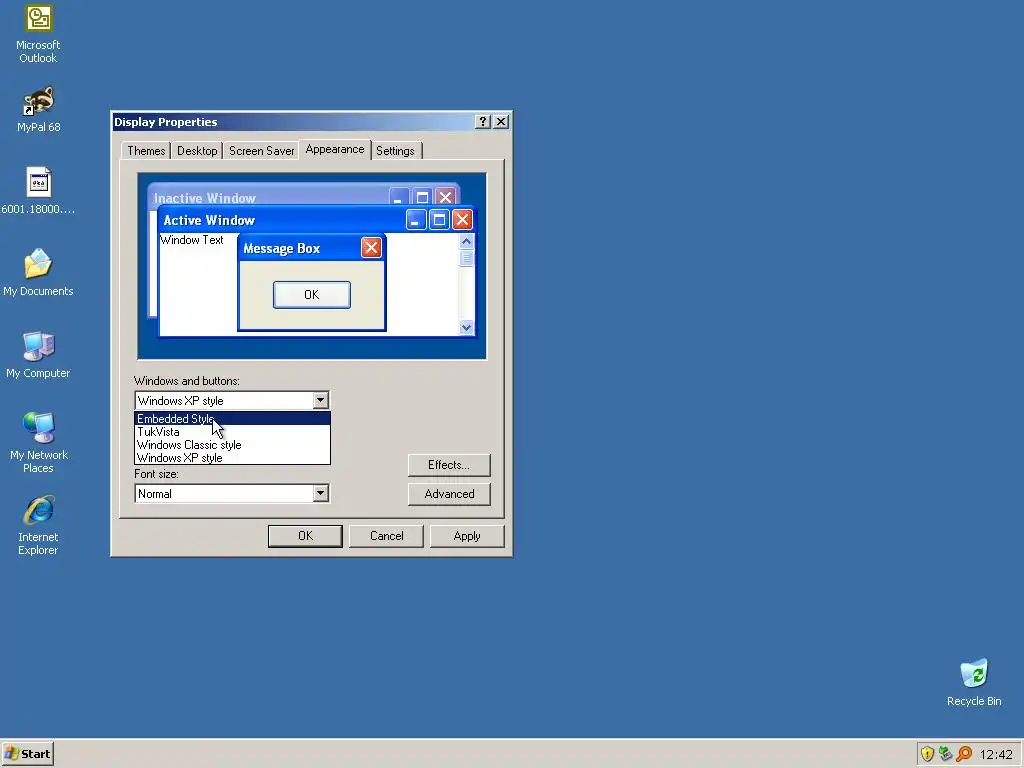
Task: Collapse the Windows and buttons dropdown arrow
Action: 320,400
